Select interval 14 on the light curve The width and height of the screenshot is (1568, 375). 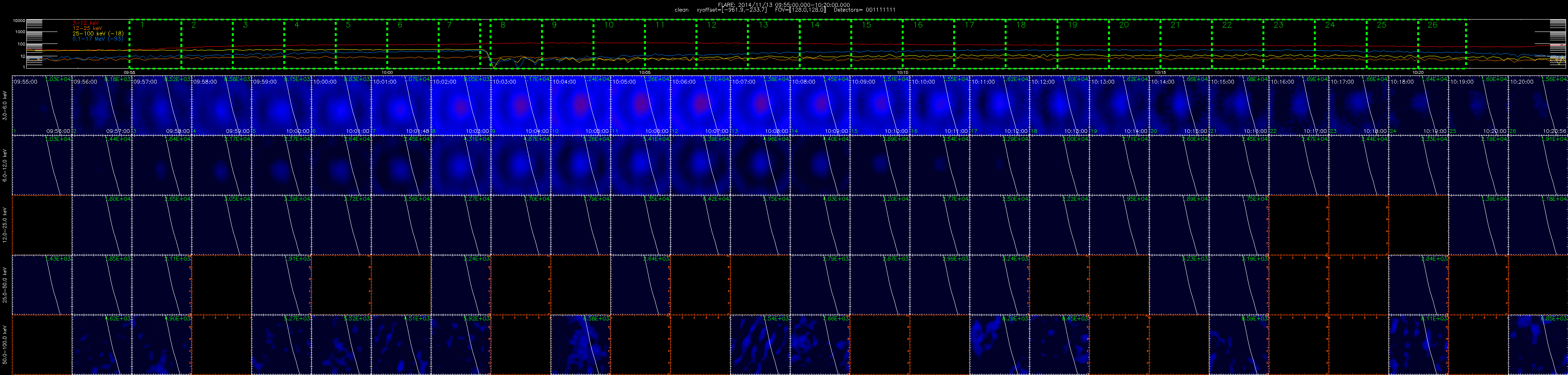pyautogui.click(x=825, y=44)
